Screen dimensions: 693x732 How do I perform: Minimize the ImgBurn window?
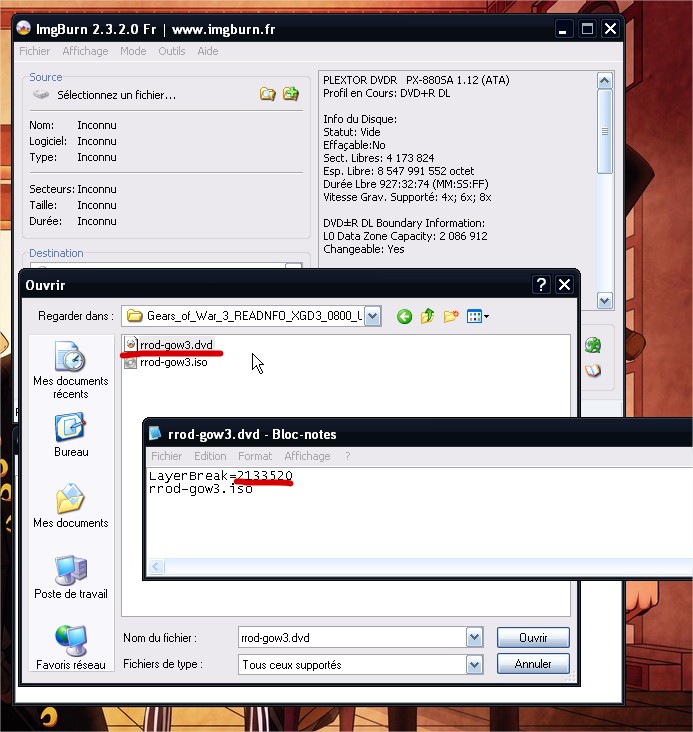click(564, 29)
